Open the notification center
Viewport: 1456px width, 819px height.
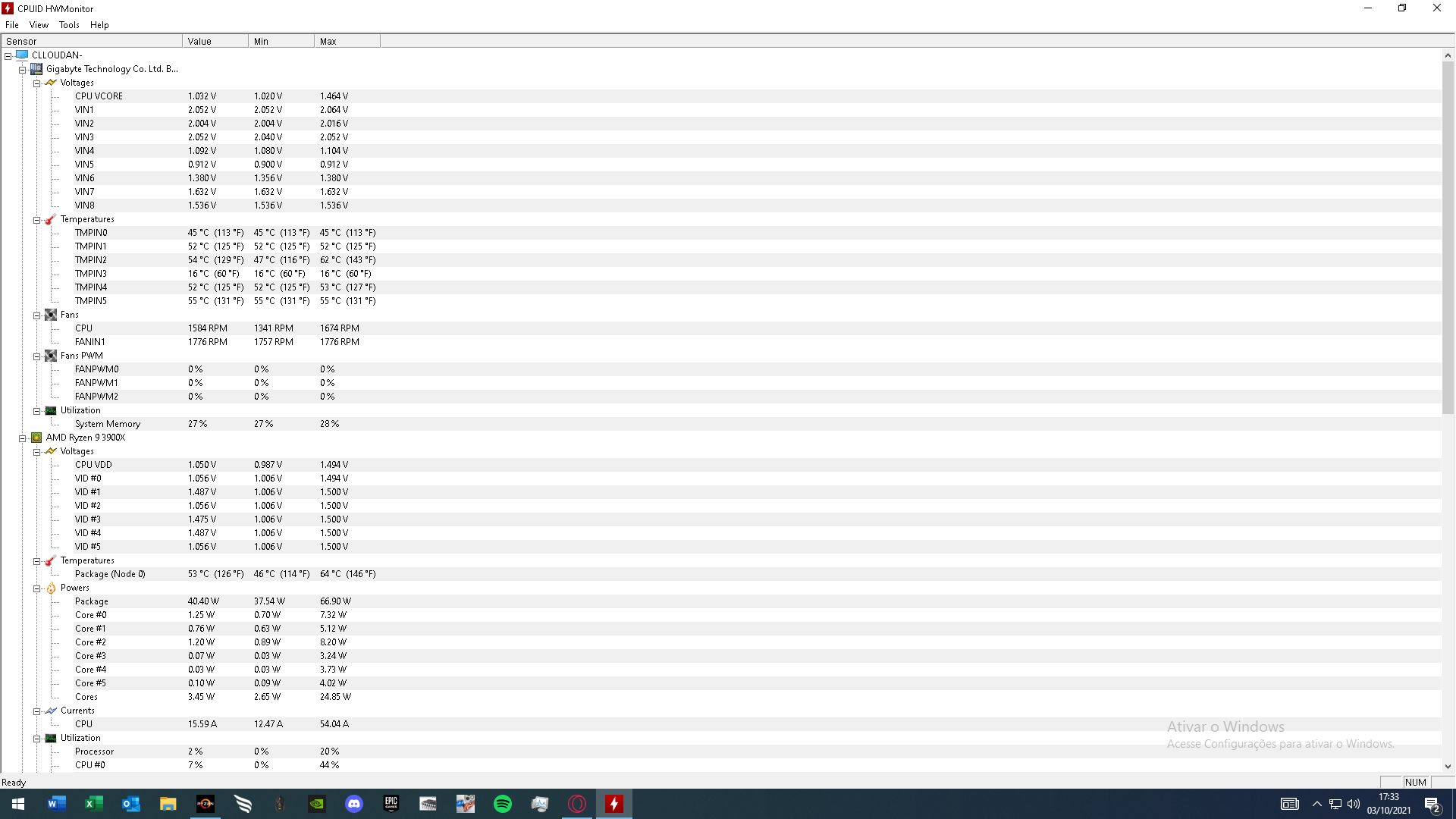[1432, 805]
